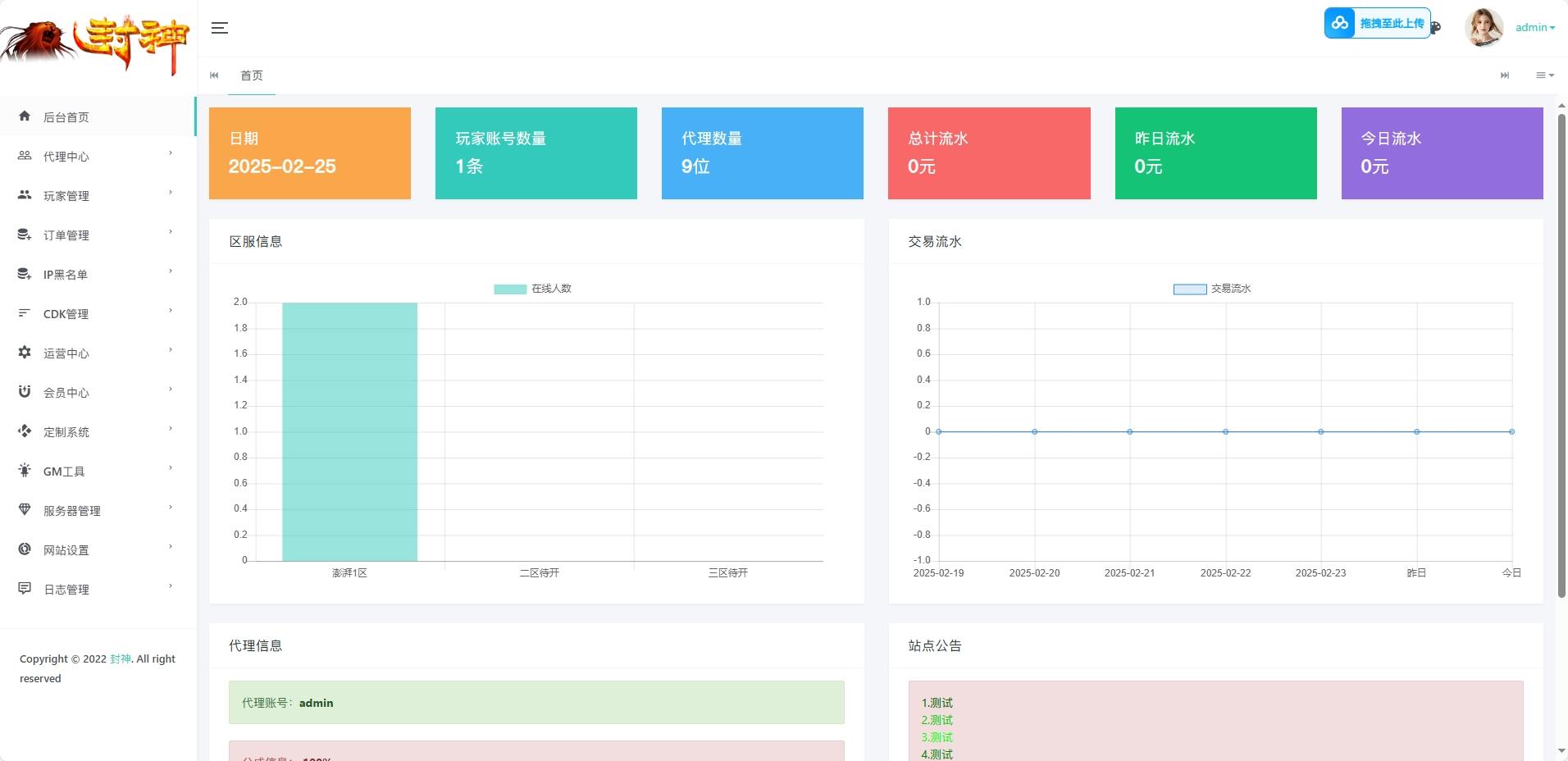Expand the 代理中心 menu chevron
Viewport: 1568px width, 761px height.
click(171, 153)
